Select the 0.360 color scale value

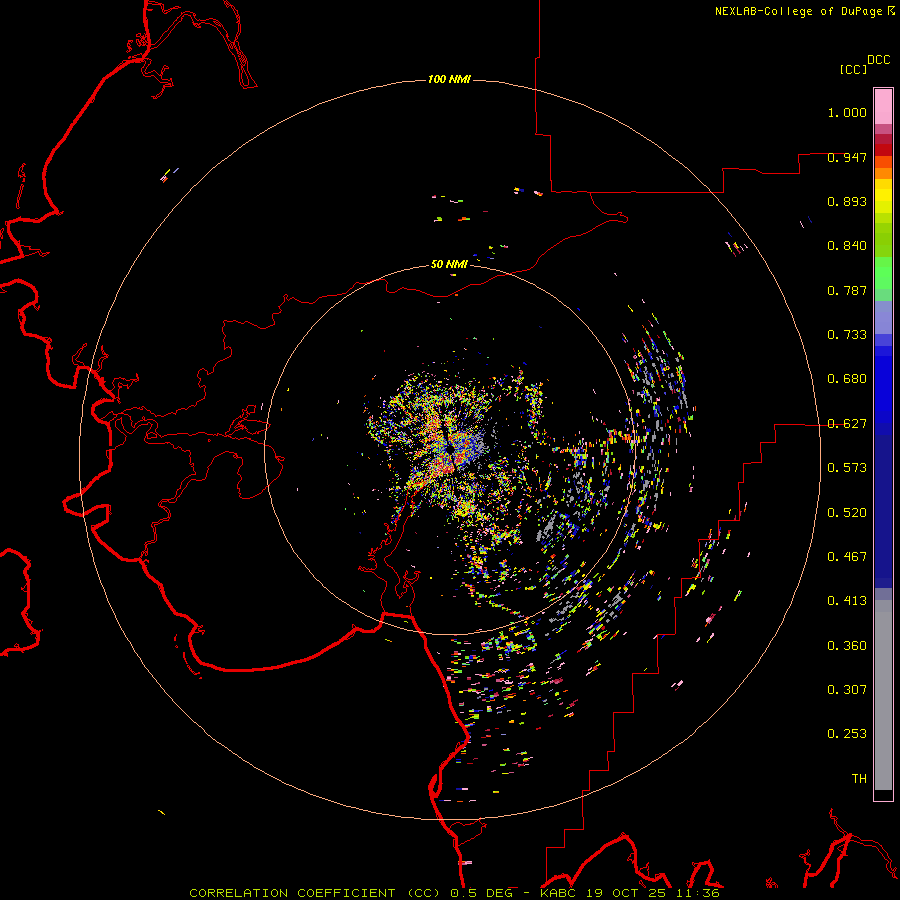pyautogui.click(x=847, y=646)
